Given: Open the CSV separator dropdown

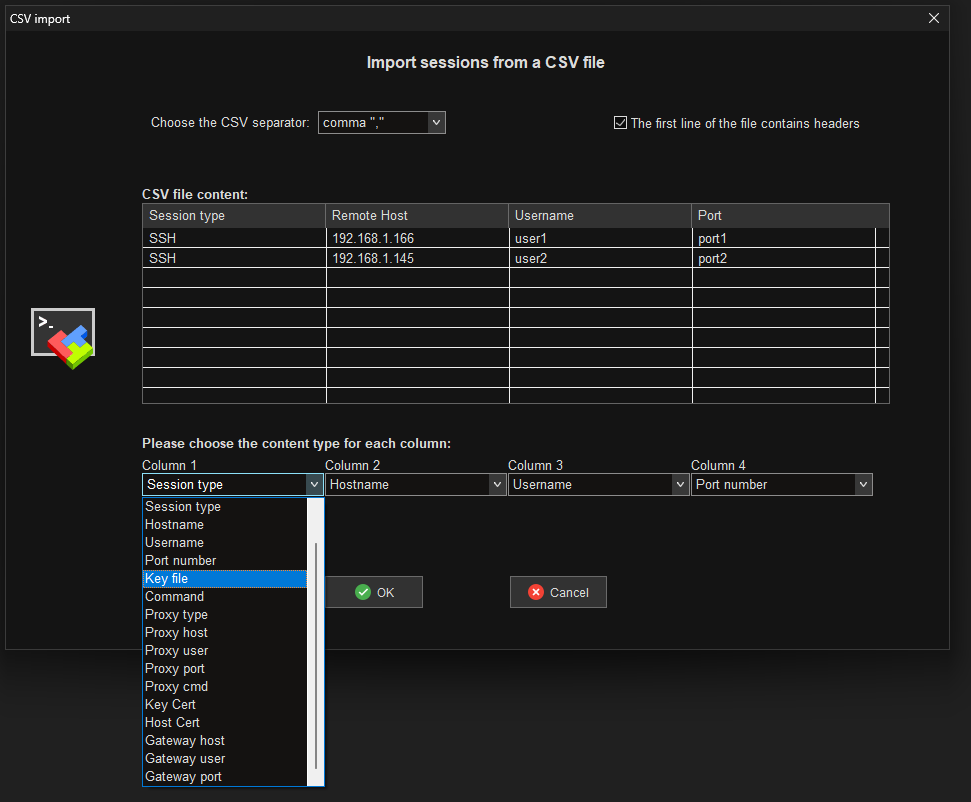Looking at the screenshot, I should (x=437, y=122).
